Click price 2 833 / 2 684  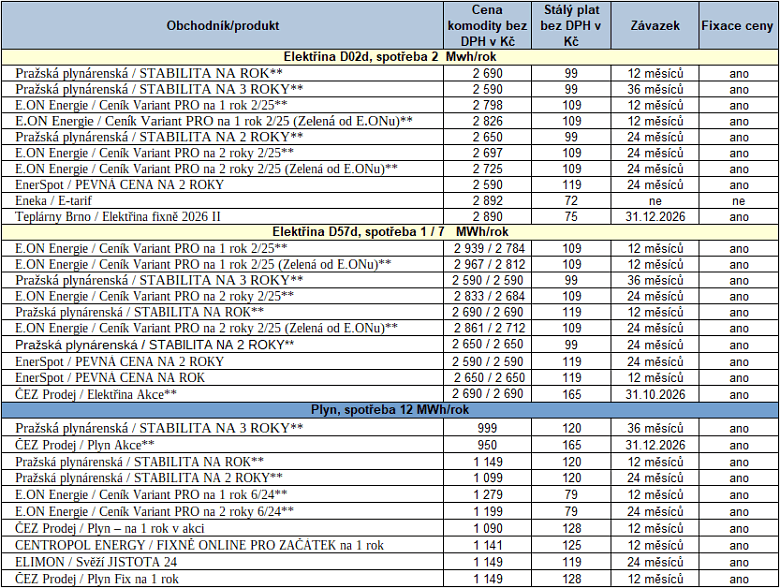point(489,296)
